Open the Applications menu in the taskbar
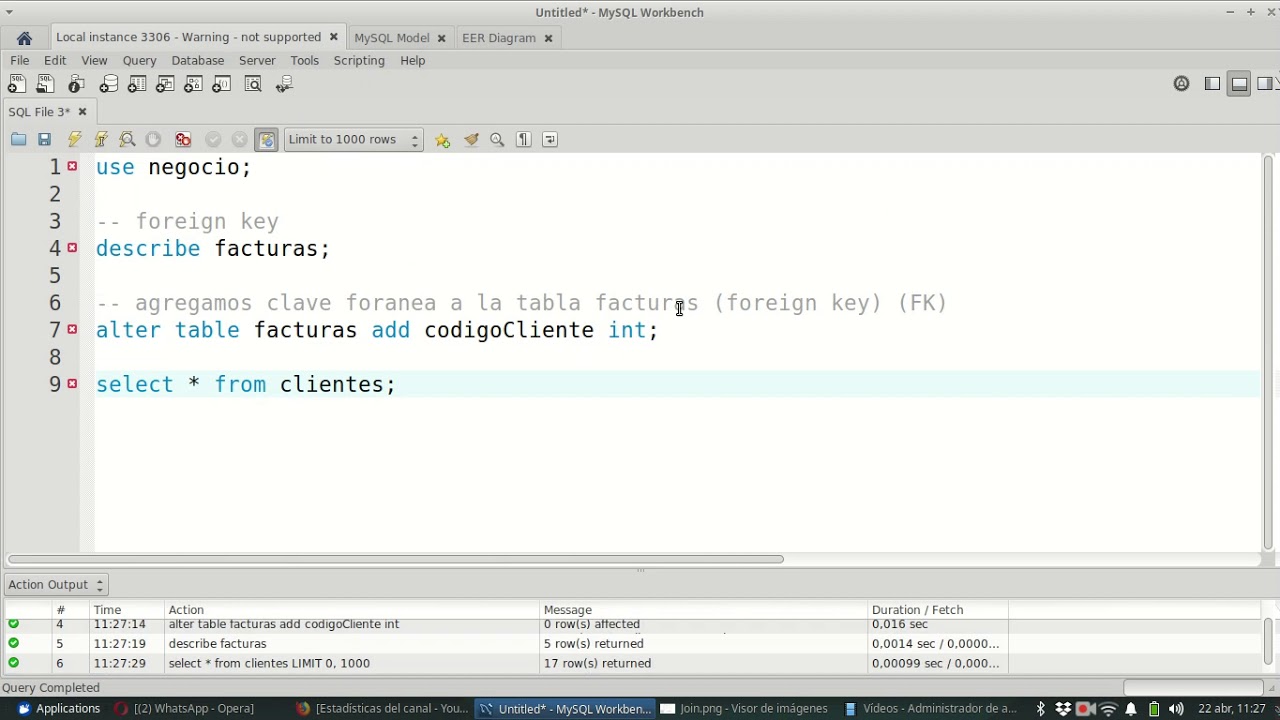Screen dimensions: 1280x720 [x=58, y=709]
